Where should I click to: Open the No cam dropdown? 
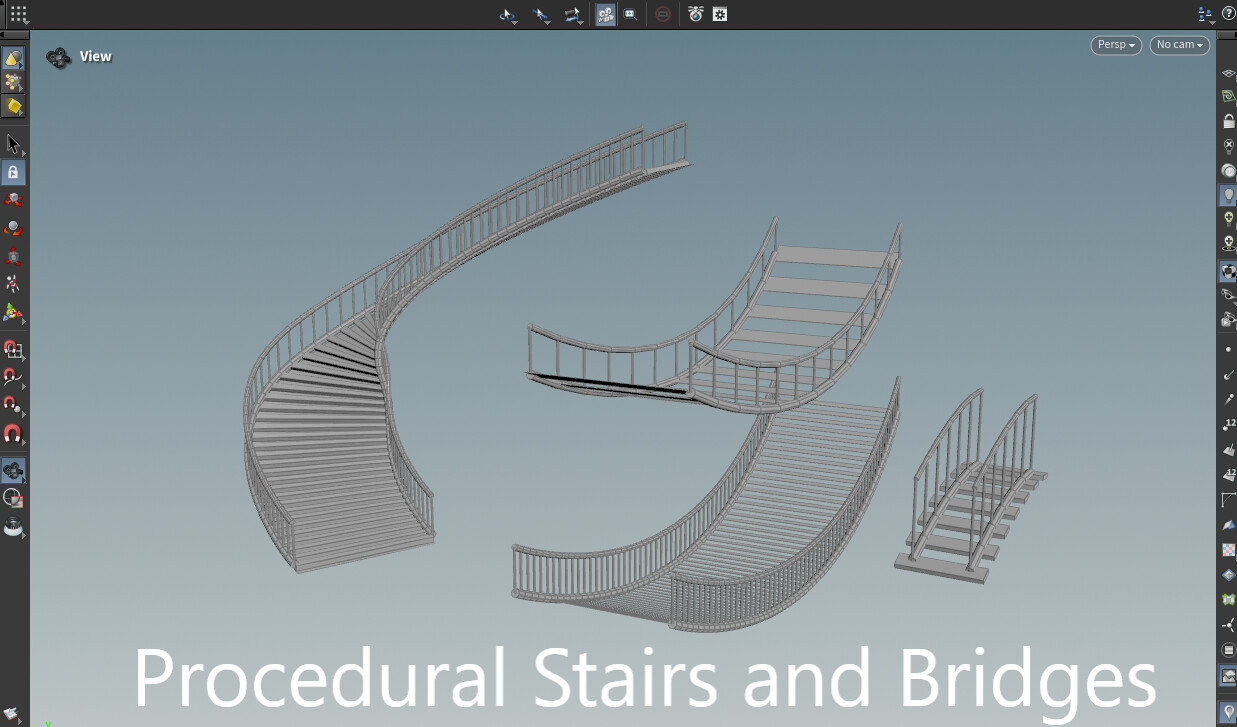(x=1178, y=44)
